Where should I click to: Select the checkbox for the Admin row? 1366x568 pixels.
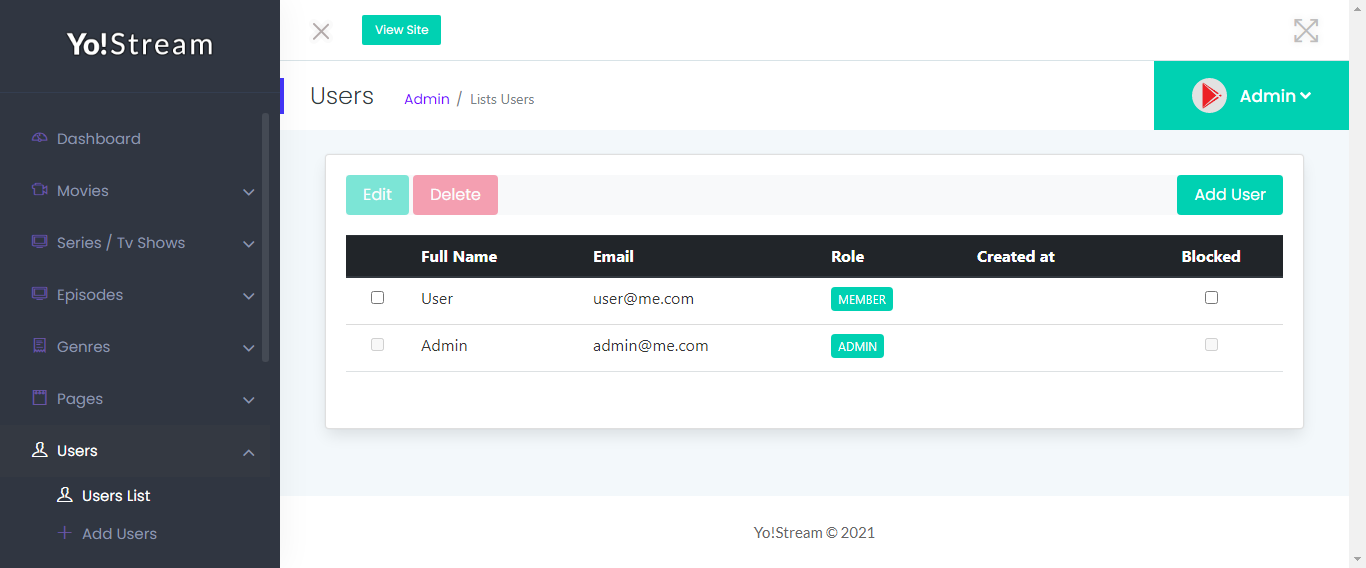pos(377,345)
